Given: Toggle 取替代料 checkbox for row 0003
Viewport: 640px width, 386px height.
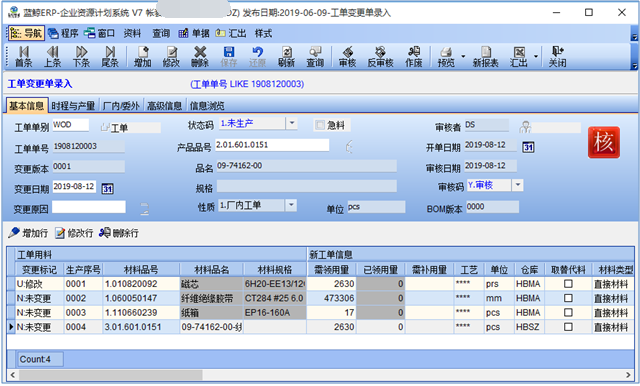Looking at the screenshot, I should point(568,313).
